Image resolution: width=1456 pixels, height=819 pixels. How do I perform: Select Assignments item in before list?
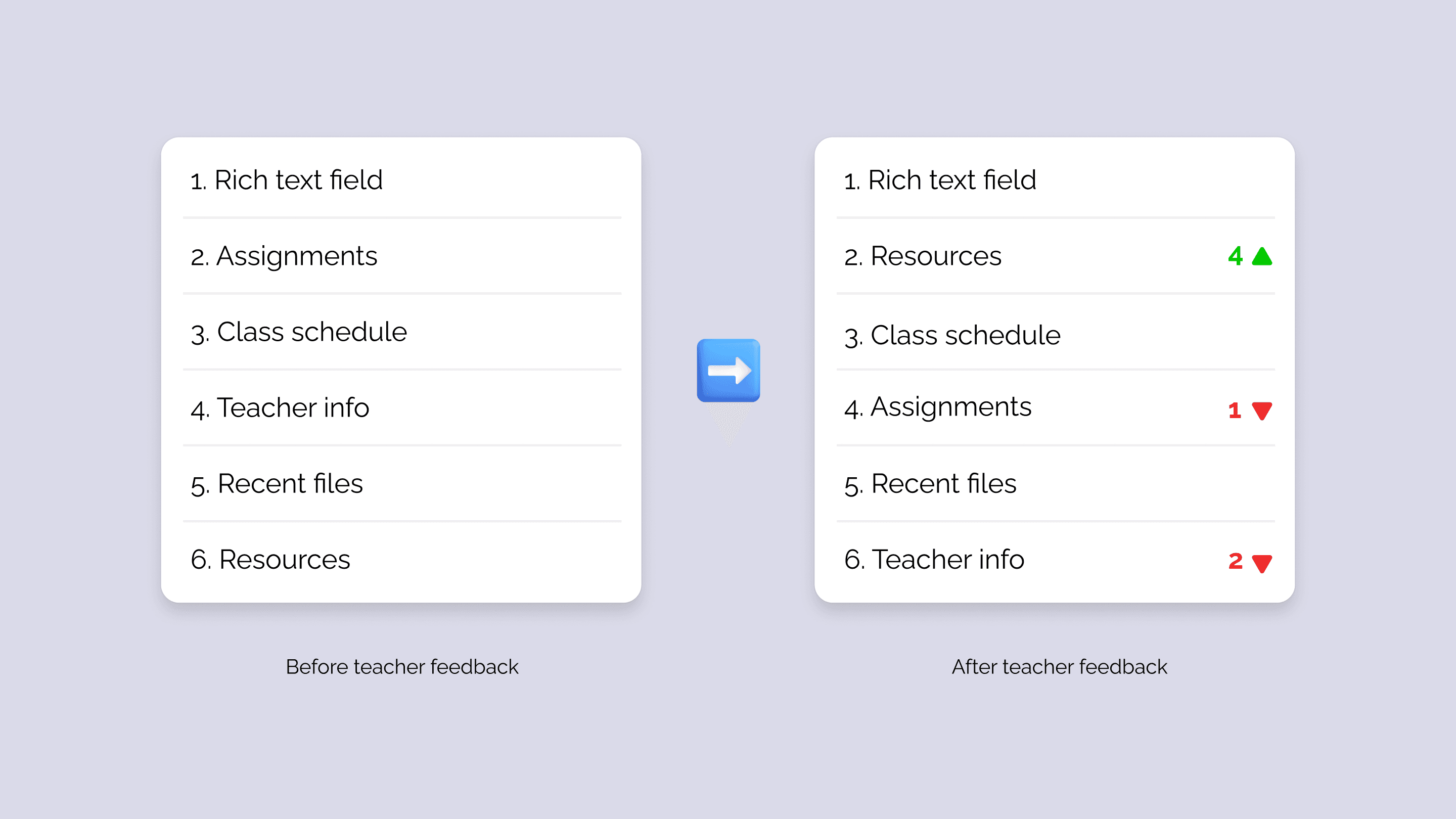284,256
